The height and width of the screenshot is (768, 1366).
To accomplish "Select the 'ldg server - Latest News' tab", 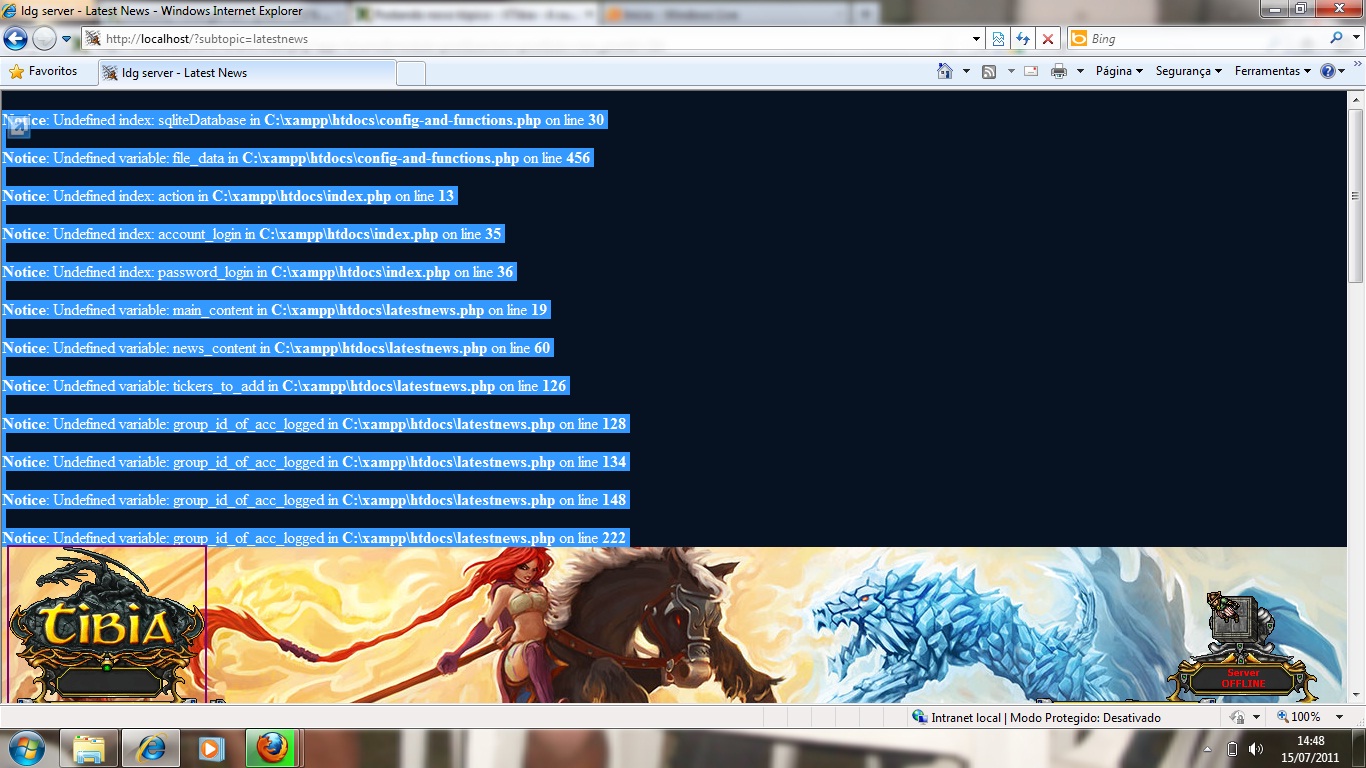I will click(x=247, y=73).
